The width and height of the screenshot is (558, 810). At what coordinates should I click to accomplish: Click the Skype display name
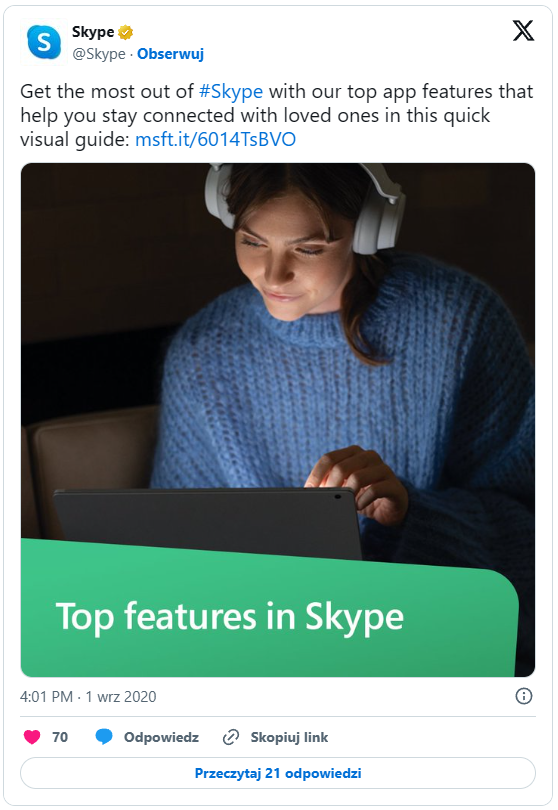(93, 32)
